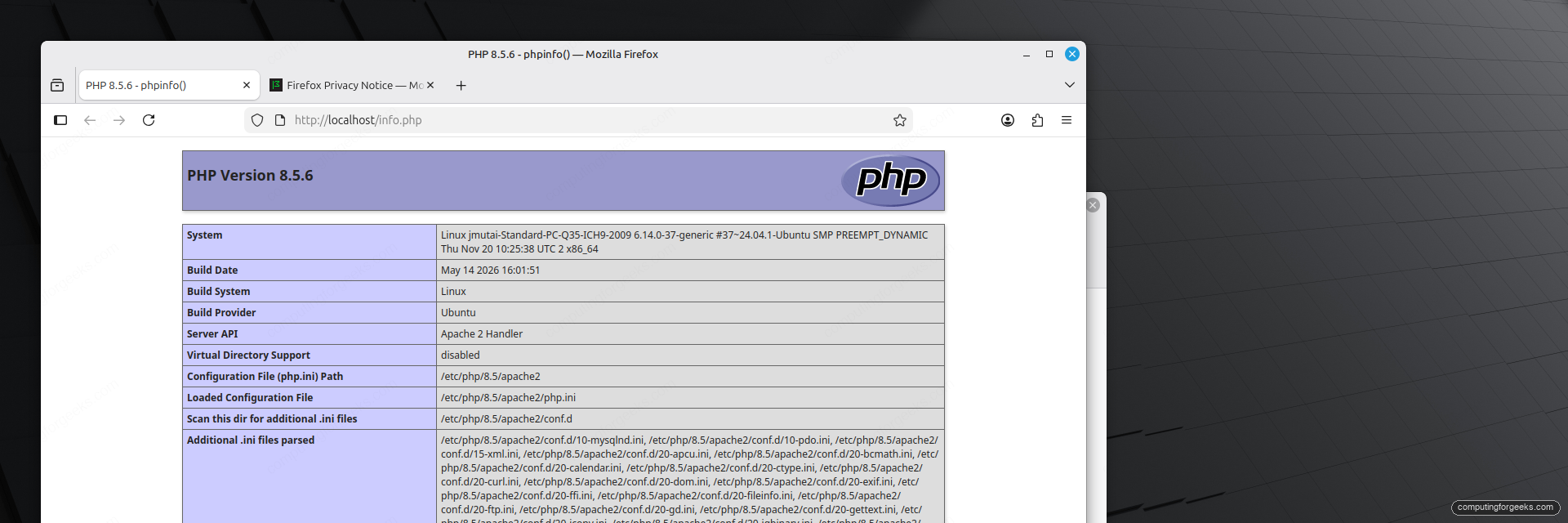Click the May 14 2026 16:01:51 value
The height and width of the screenshot is (523, 1568).
point(490,270)
